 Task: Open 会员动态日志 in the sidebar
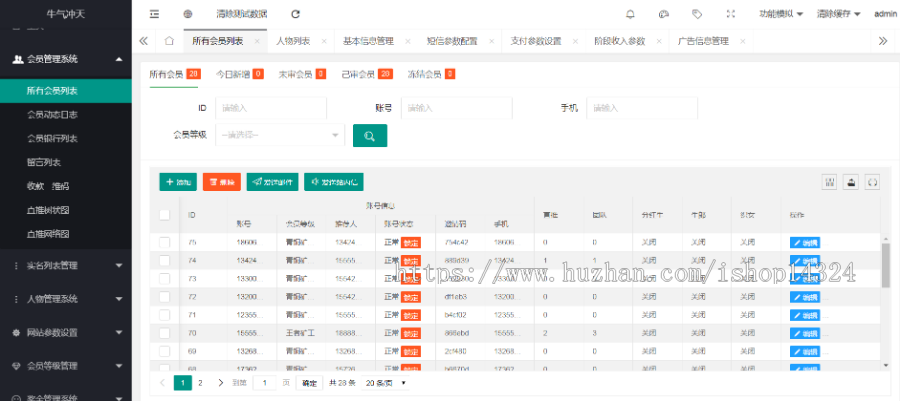[x=52, y=115]
